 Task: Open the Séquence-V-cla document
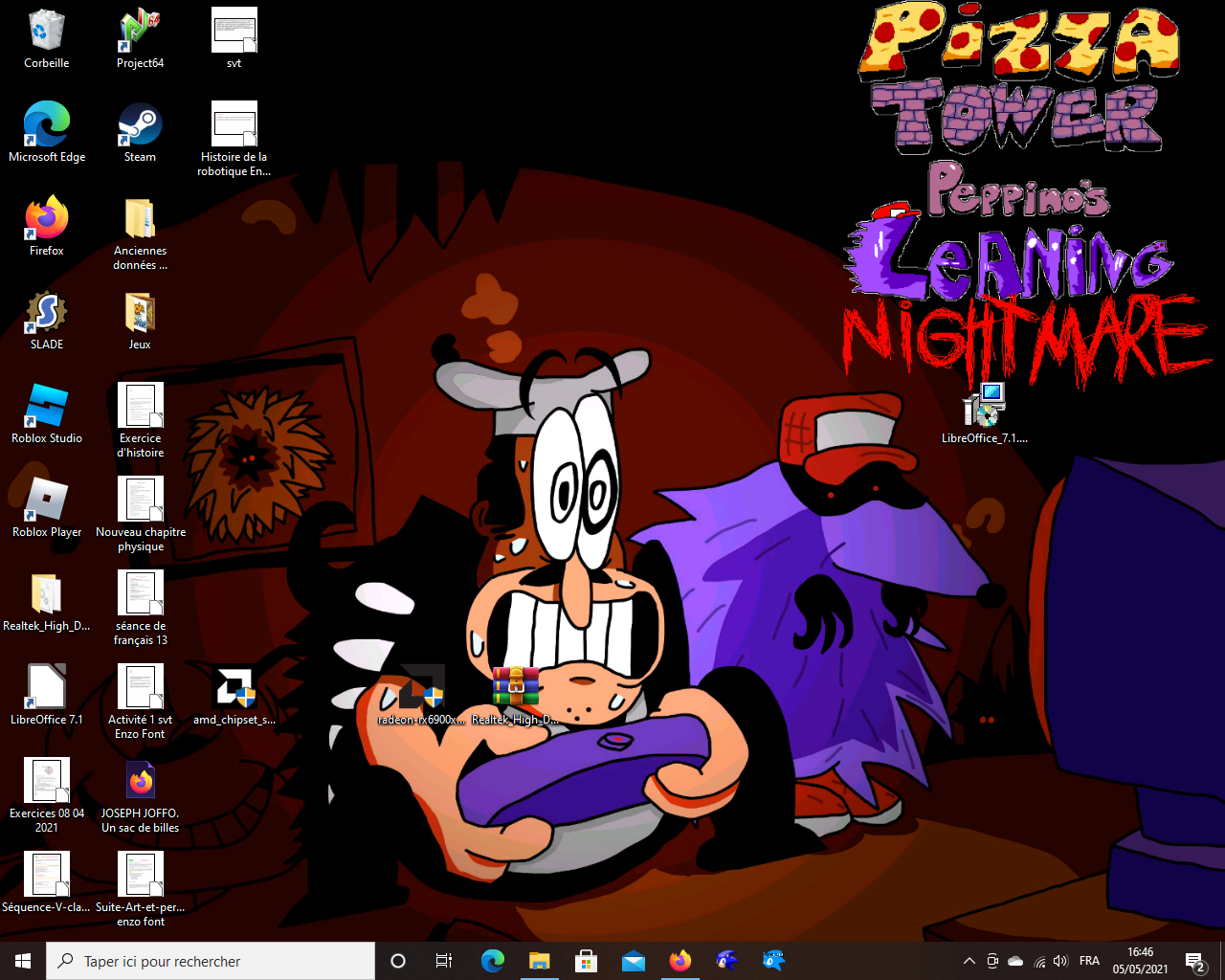click(46, 882)
